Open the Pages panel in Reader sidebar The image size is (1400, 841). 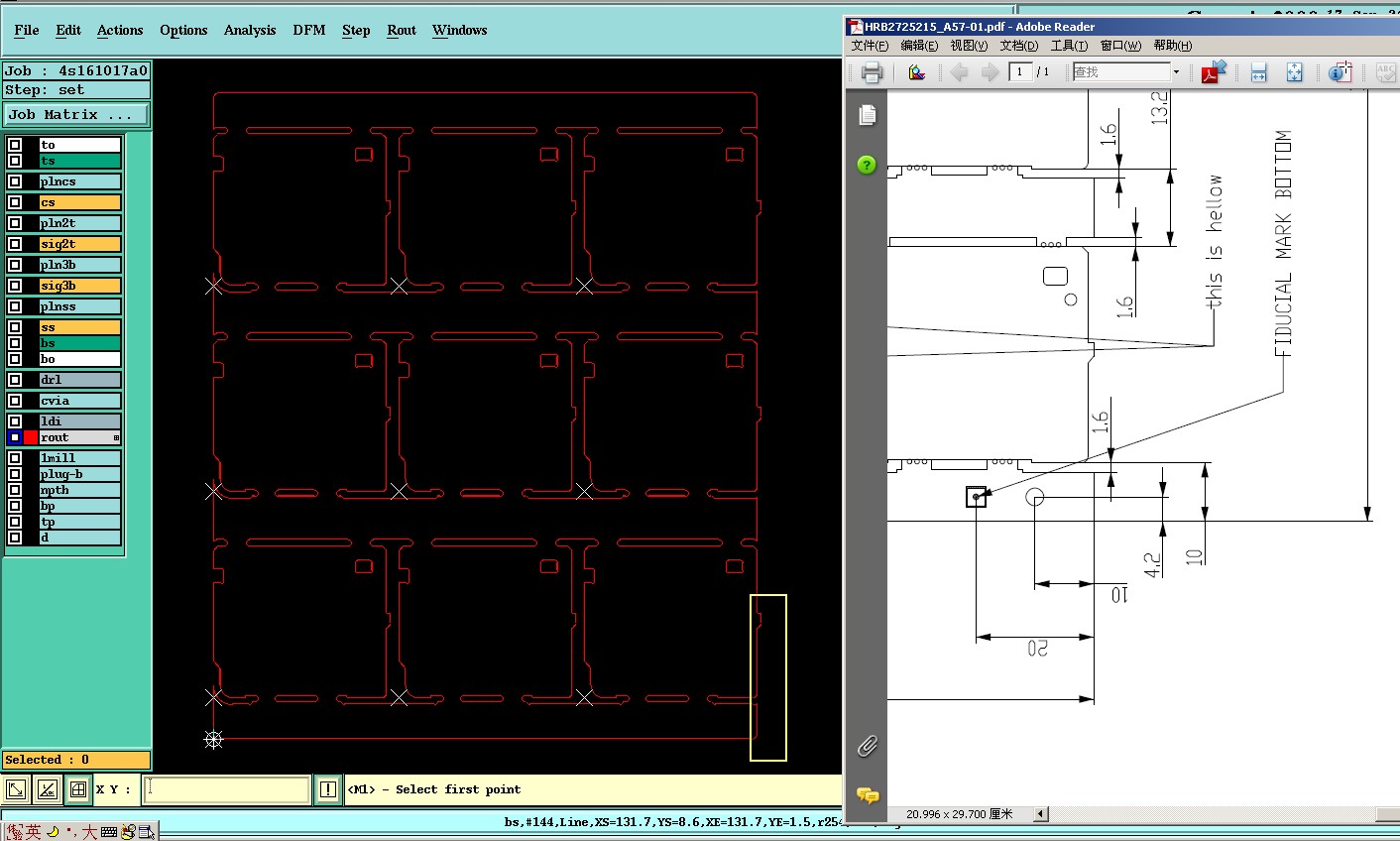click(x=868, y=115)
